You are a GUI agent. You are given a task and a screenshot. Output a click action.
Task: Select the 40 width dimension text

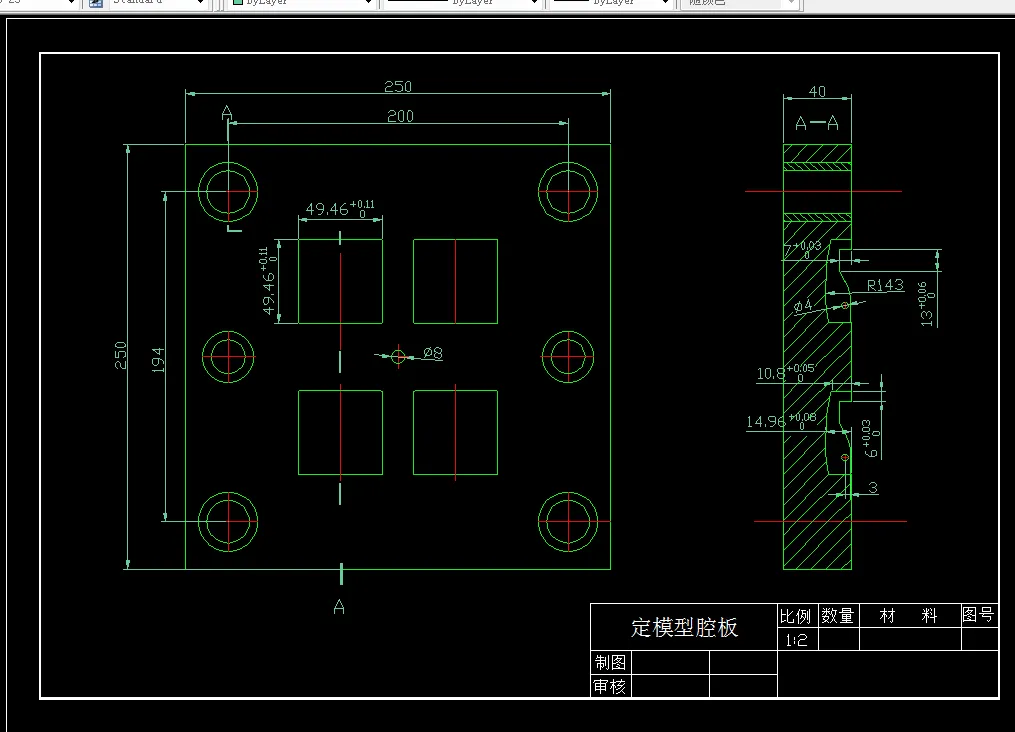click(x=817, y=91)
